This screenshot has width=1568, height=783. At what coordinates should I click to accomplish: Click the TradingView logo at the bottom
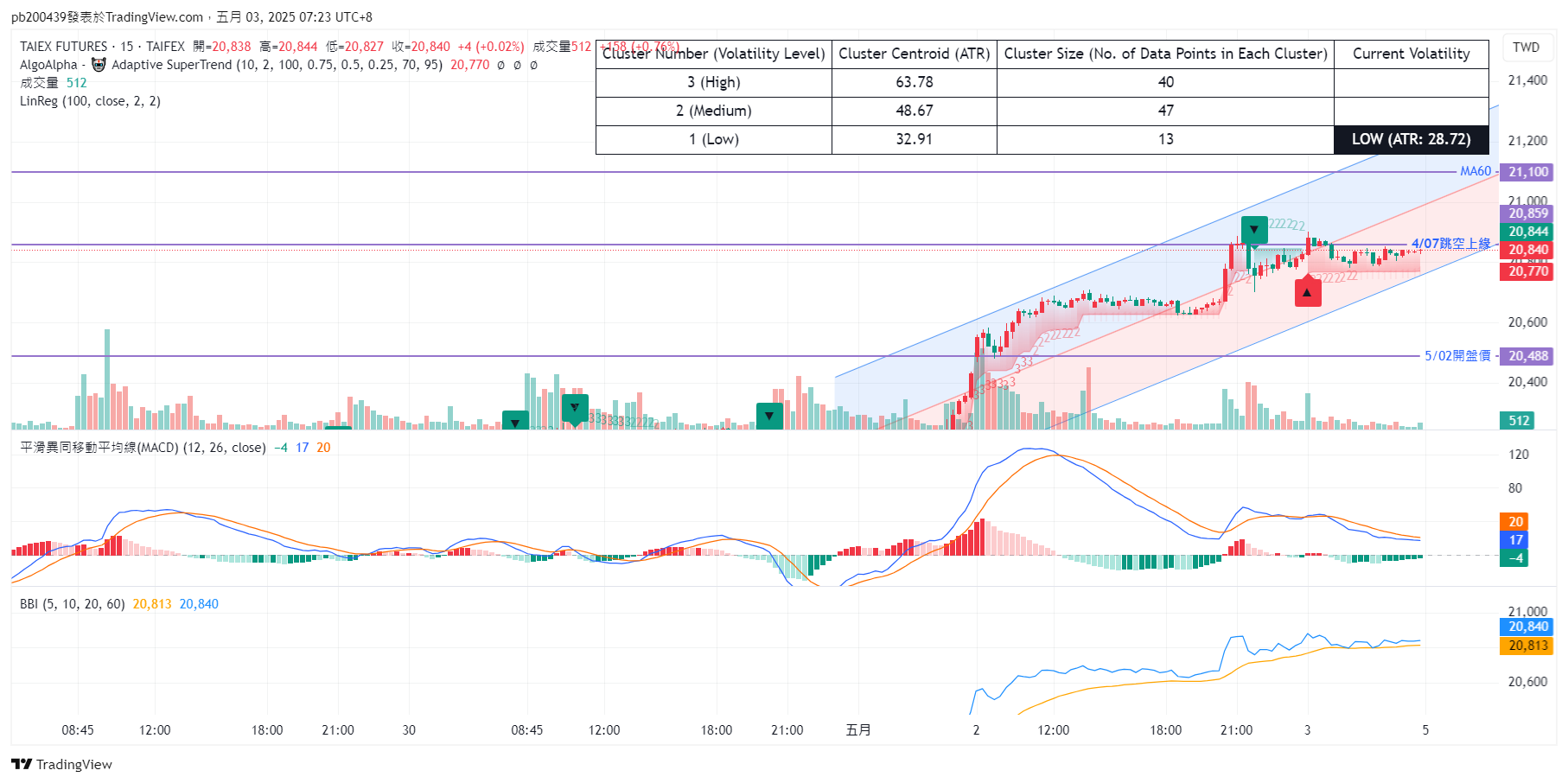pos(61,764)
